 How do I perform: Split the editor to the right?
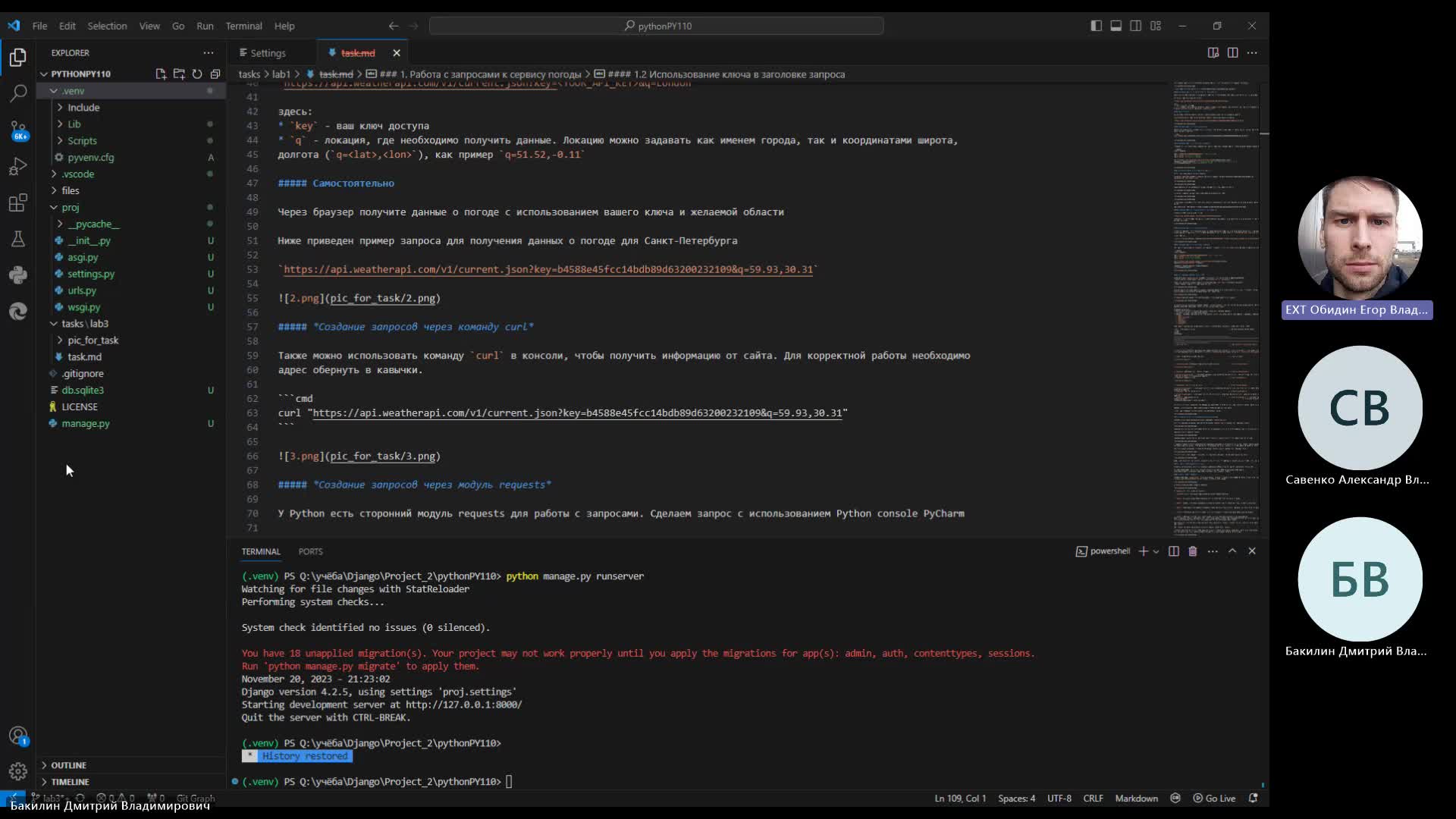pos(1233,52)
